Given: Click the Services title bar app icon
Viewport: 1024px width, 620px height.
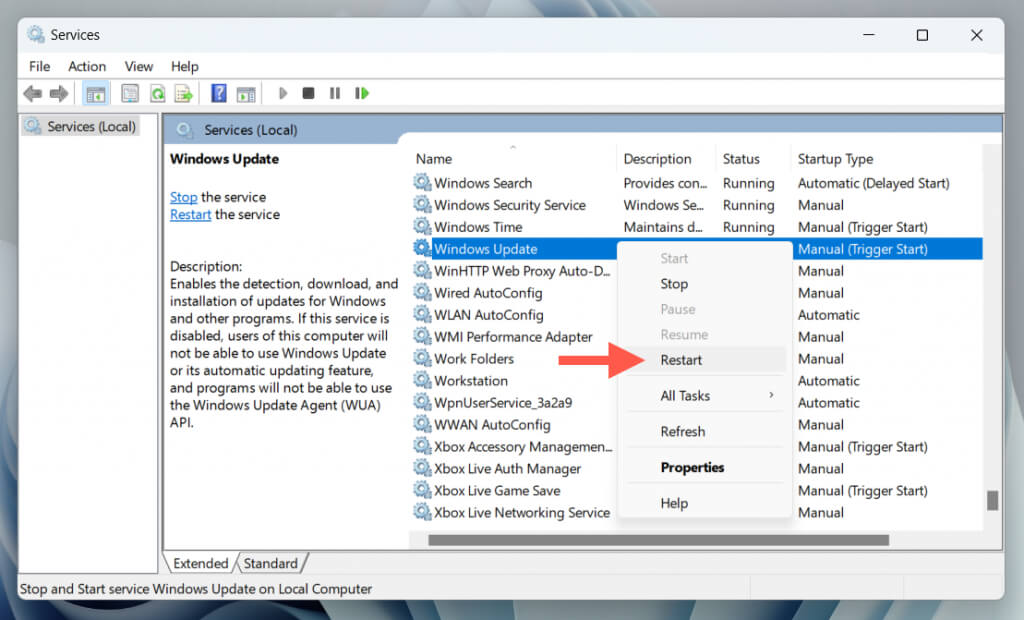Looking at the screenshot, I should coord(35,35).
